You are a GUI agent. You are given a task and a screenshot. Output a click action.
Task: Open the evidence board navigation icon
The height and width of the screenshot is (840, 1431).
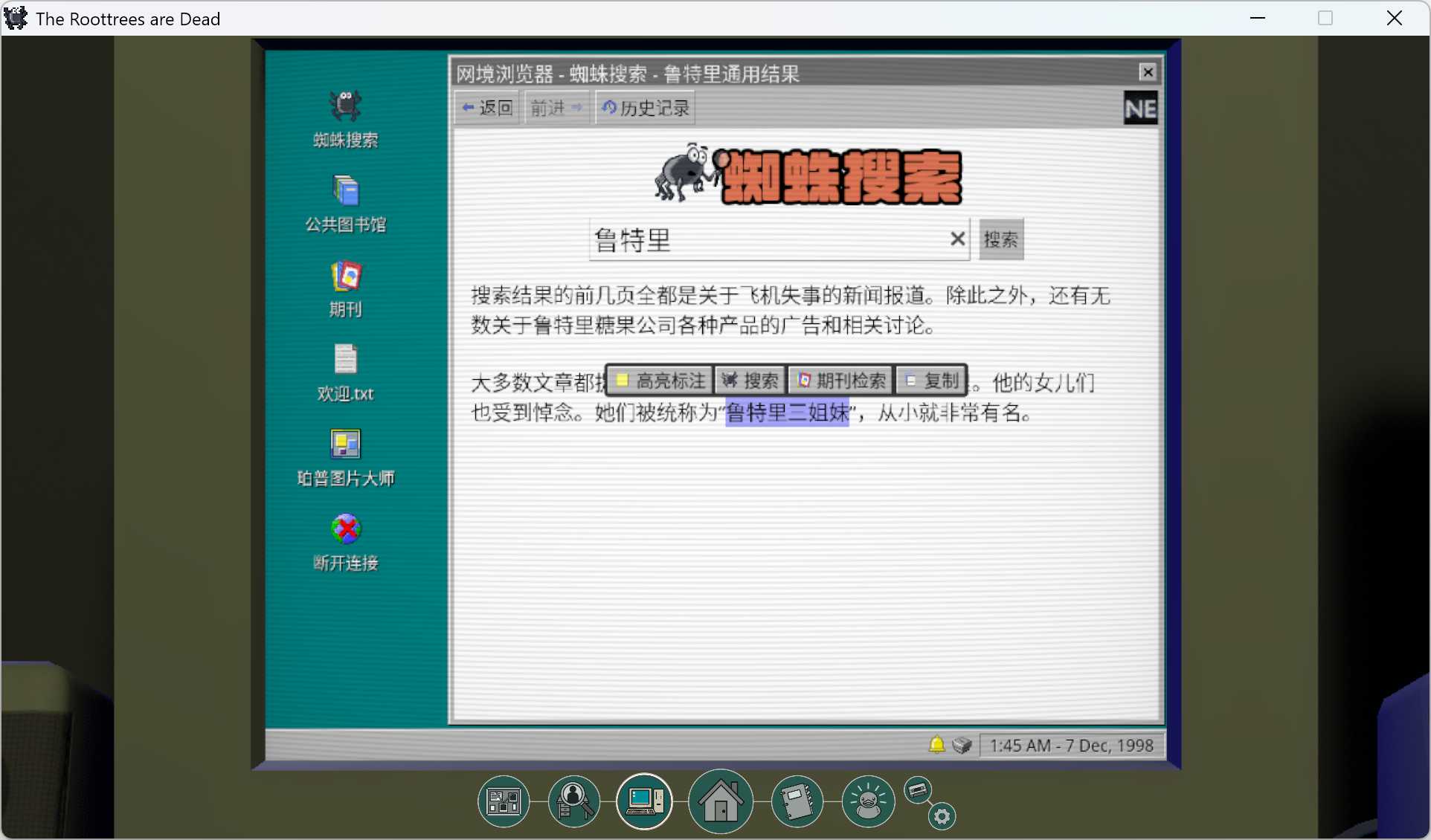[504, 801]
